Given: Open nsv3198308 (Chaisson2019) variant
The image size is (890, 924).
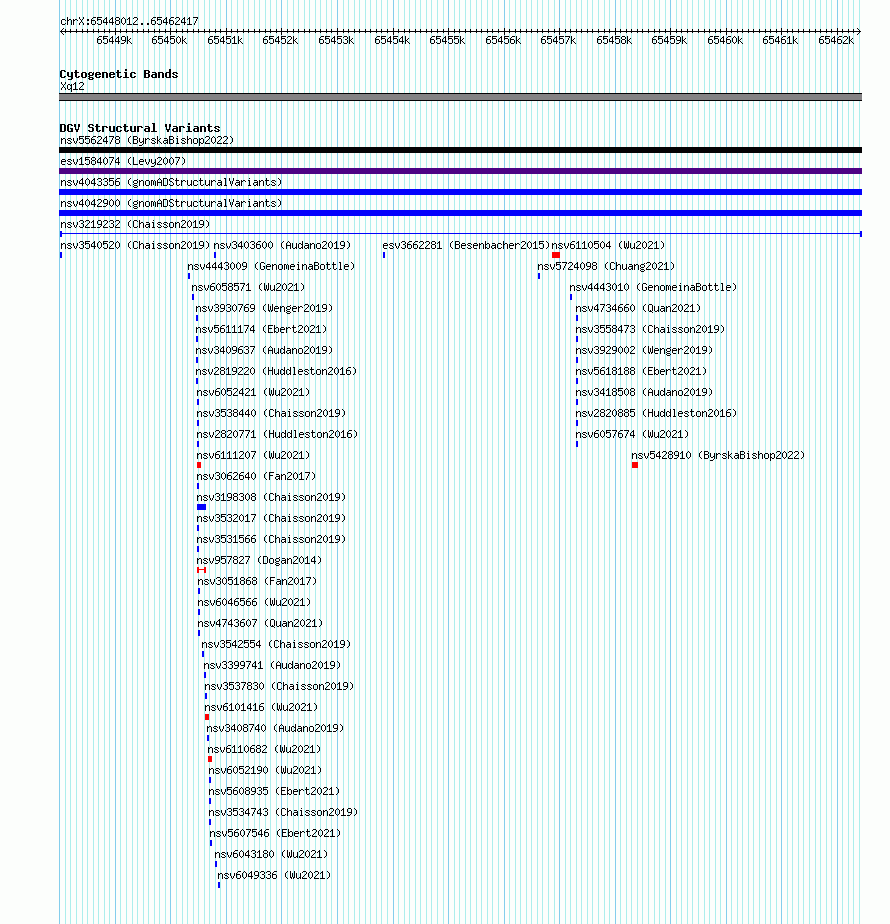Looking at the screenshot, I should click(271, 497).
